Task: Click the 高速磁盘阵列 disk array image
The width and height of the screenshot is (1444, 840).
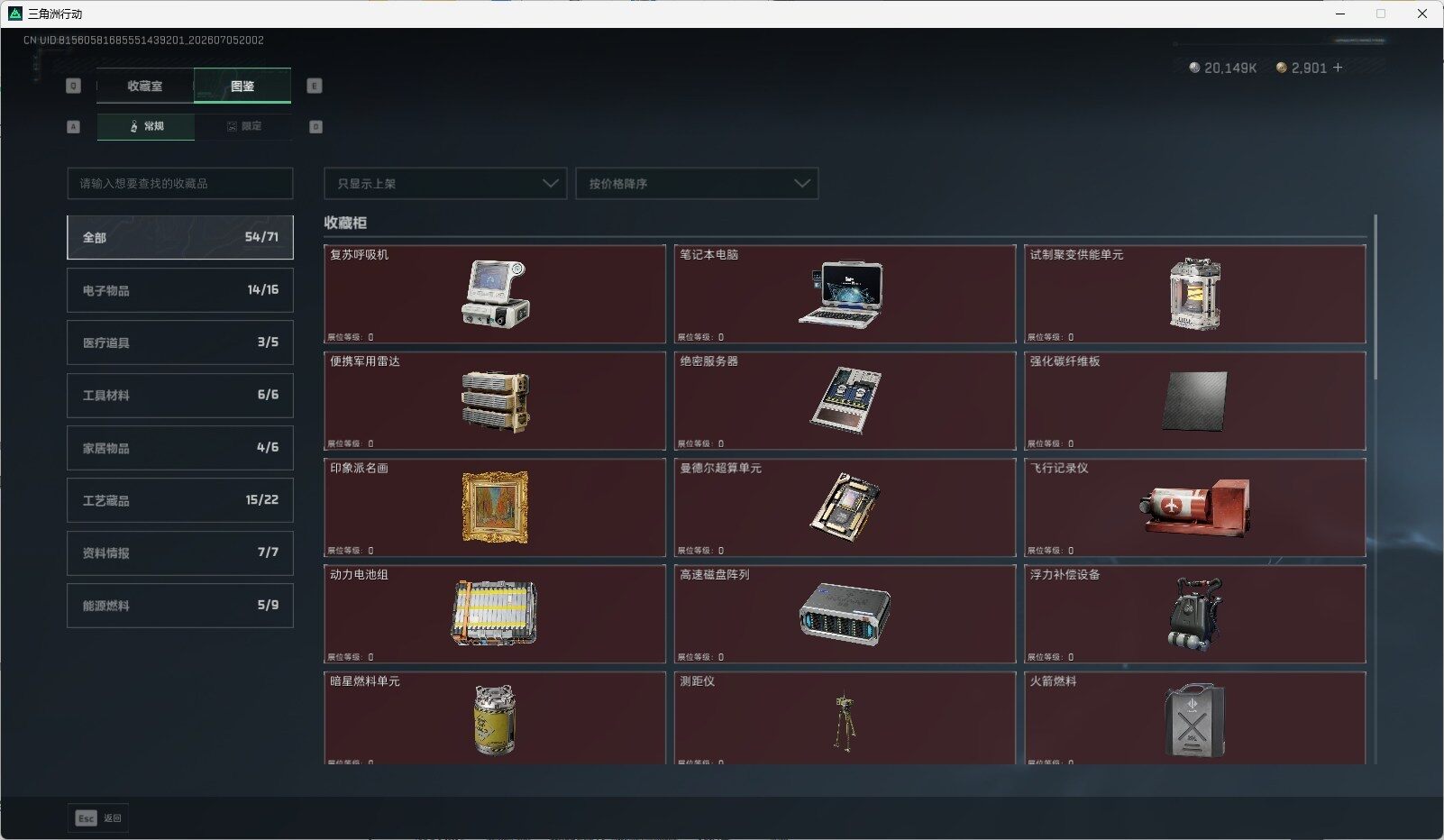Action: (x=845, y=615)
